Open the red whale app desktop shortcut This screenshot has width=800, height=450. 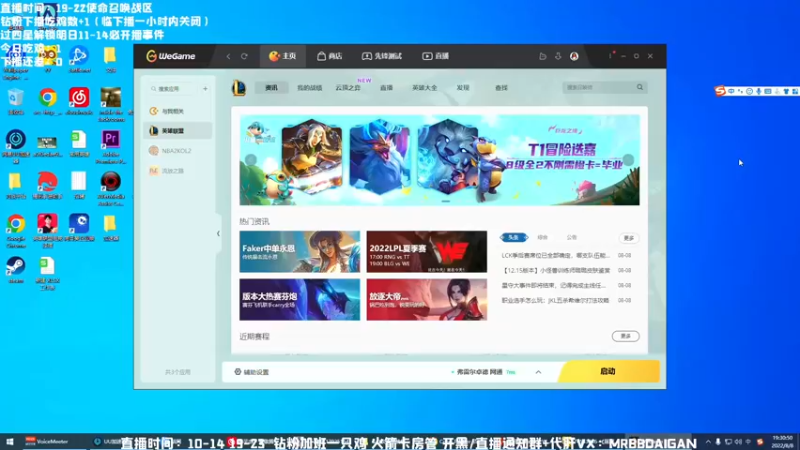[x=47, y=186]
